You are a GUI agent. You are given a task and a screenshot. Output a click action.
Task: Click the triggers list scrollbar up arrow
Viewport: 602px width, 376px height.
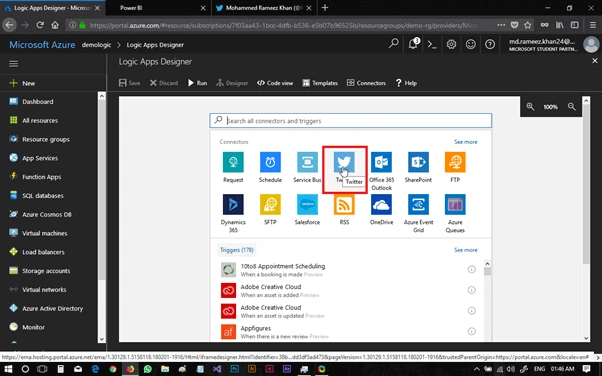pyautogui.click(x=487, y=263)
